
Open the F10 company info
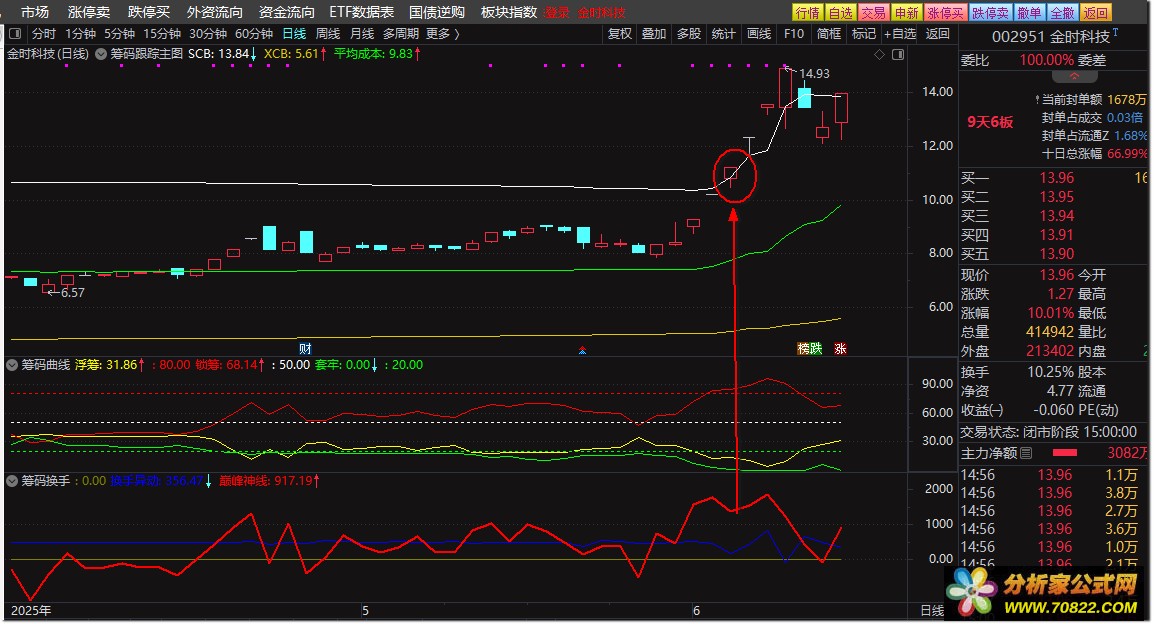pos(794,34)
